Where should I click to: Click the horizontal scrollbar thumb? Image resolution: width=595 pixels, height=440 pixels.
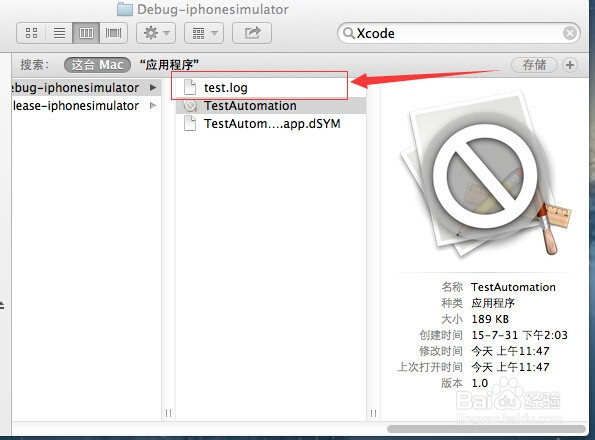(486, 429)
